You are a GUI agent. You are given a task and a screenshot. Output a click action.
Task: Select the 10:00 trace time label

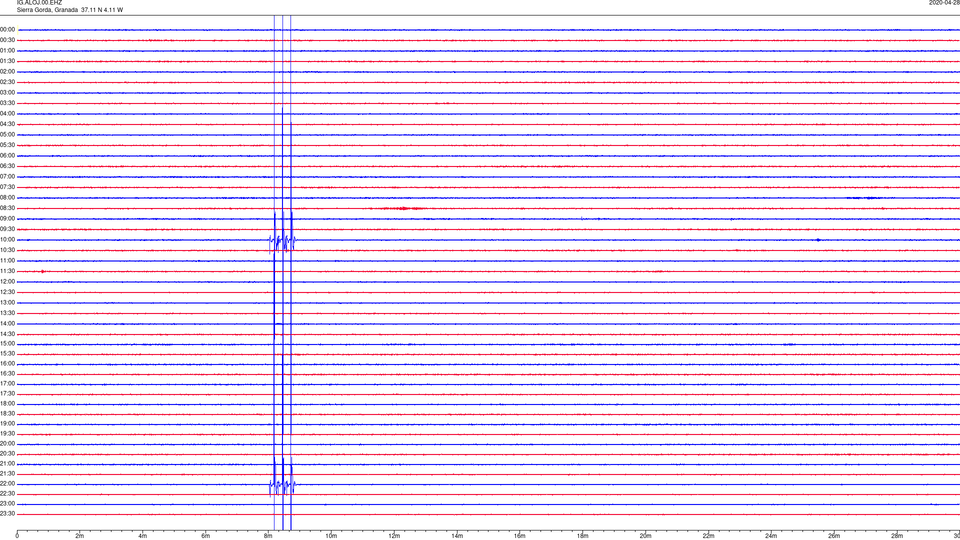[7, 239]
